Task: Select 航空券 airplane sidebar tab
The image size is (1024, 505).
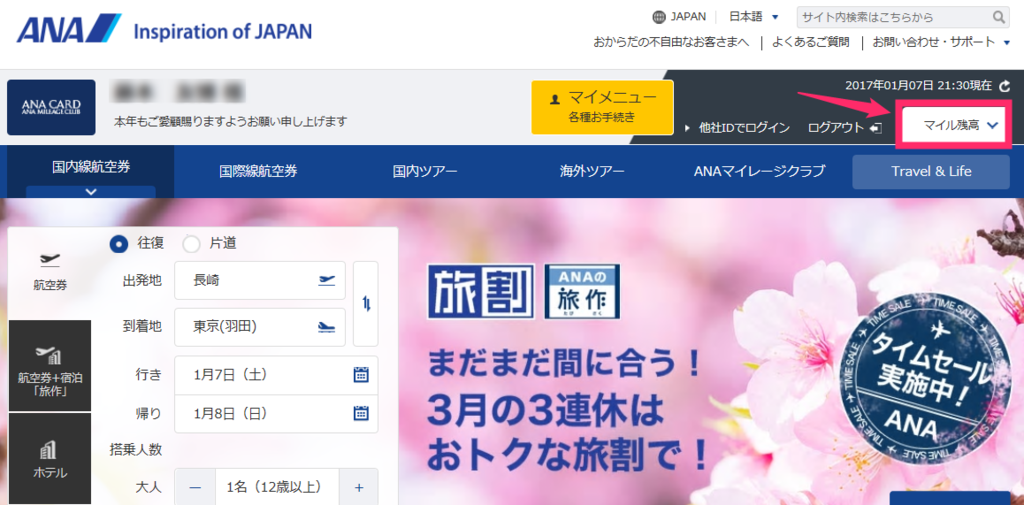Action: click(50, 272)
